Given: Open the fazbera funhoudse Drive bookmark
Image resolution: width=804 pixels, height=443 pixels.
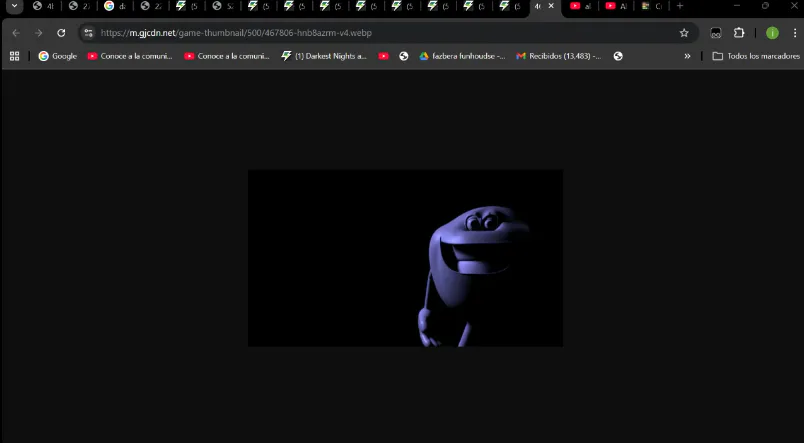Looking at the screenshot, I should click(462, 56).
